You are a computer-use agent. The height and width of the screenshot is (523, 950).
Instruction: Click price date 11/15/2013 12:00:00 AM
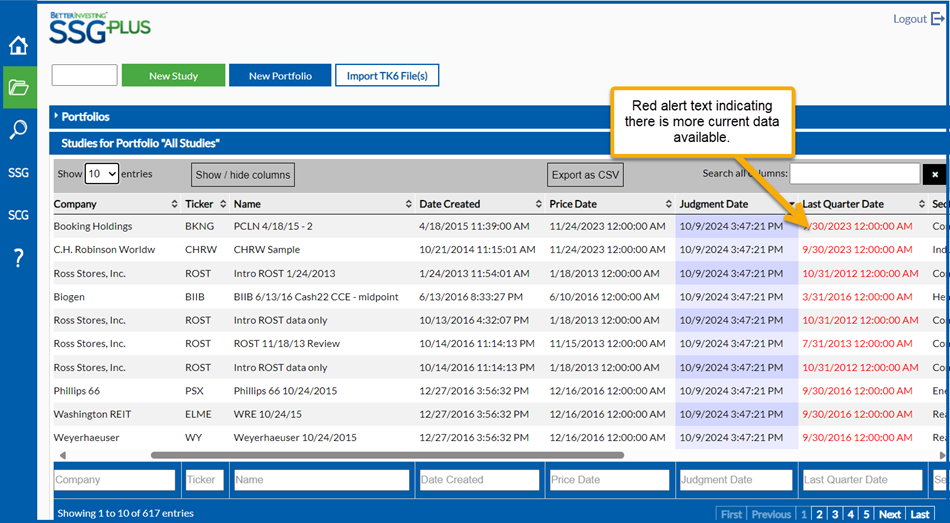tap(607, 344)
